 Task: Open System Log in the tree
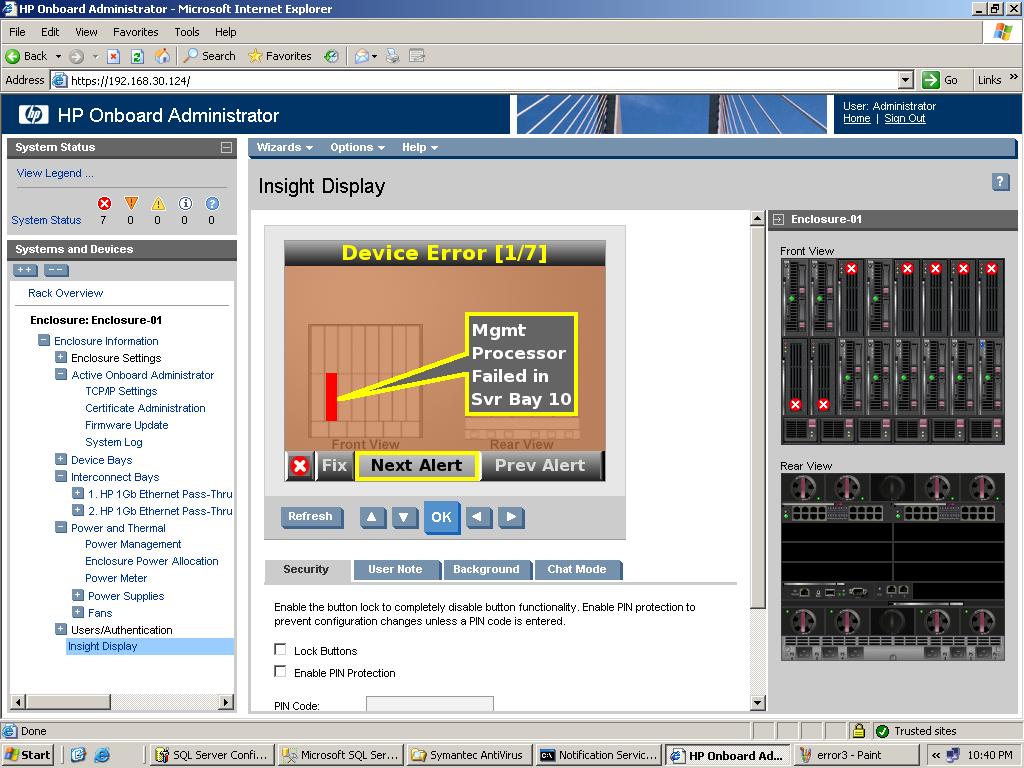(114, 442)
